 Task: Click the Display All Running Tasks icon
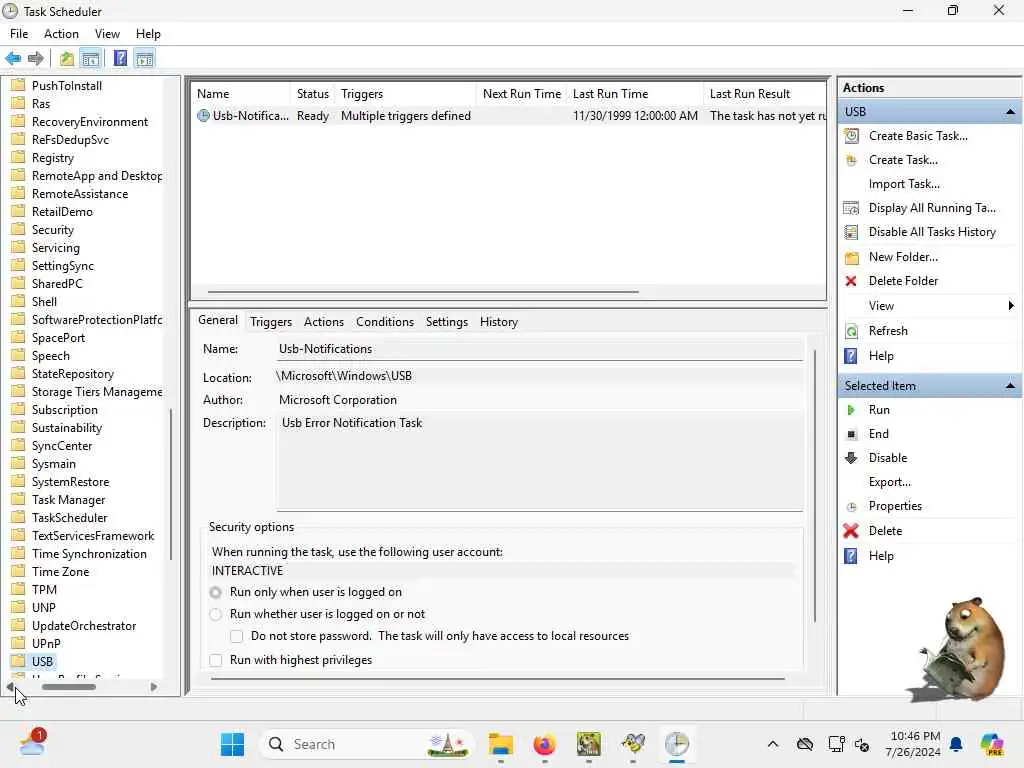pos(852,208)
